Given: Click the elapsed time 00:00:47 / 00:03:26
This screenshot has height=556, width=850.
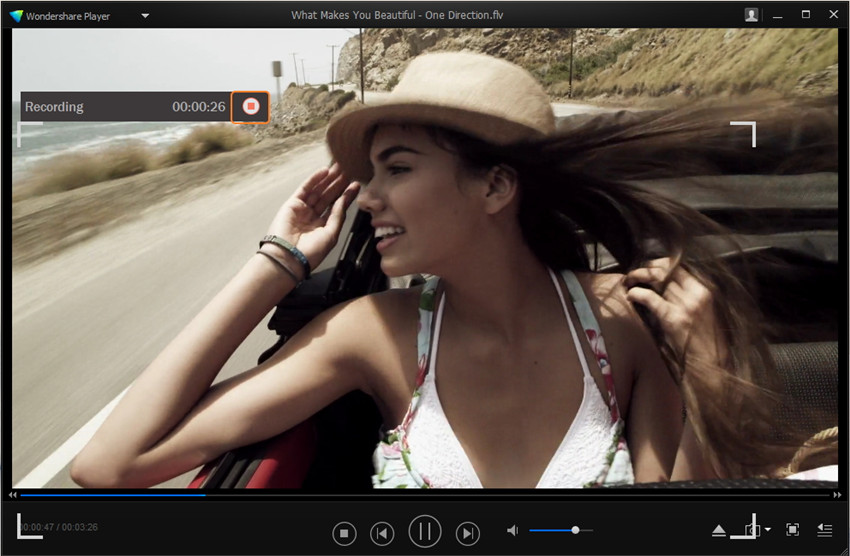Looking at the screenshot, I should click(60, 527).
